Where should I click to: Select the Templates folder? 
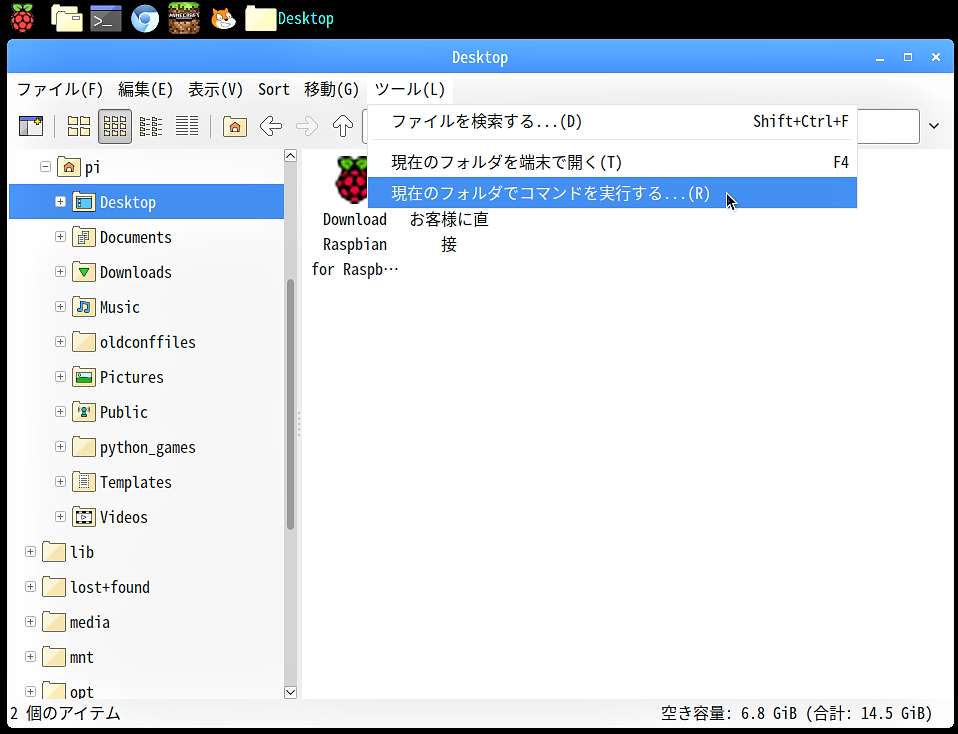122,482
